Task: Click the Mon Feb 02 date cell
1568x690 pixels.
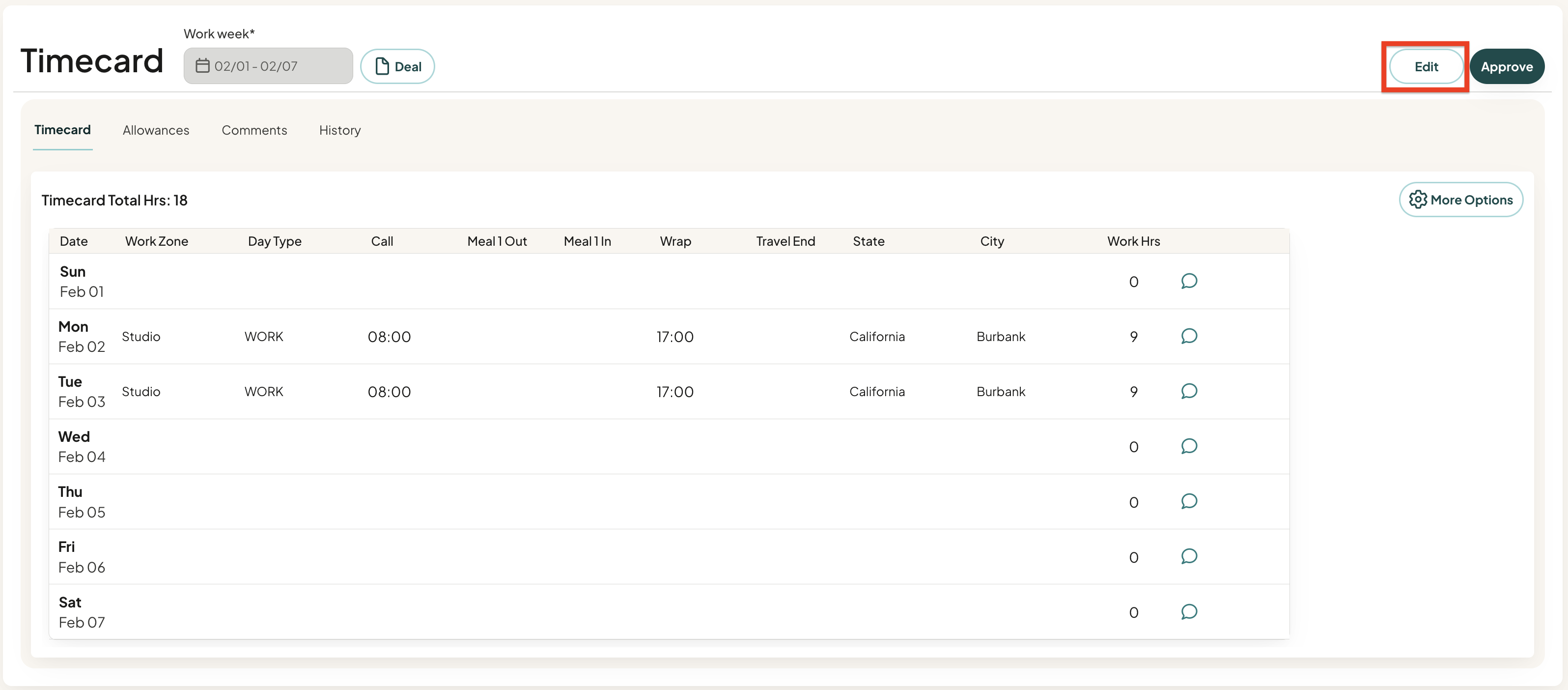Action: pos(82,336)
